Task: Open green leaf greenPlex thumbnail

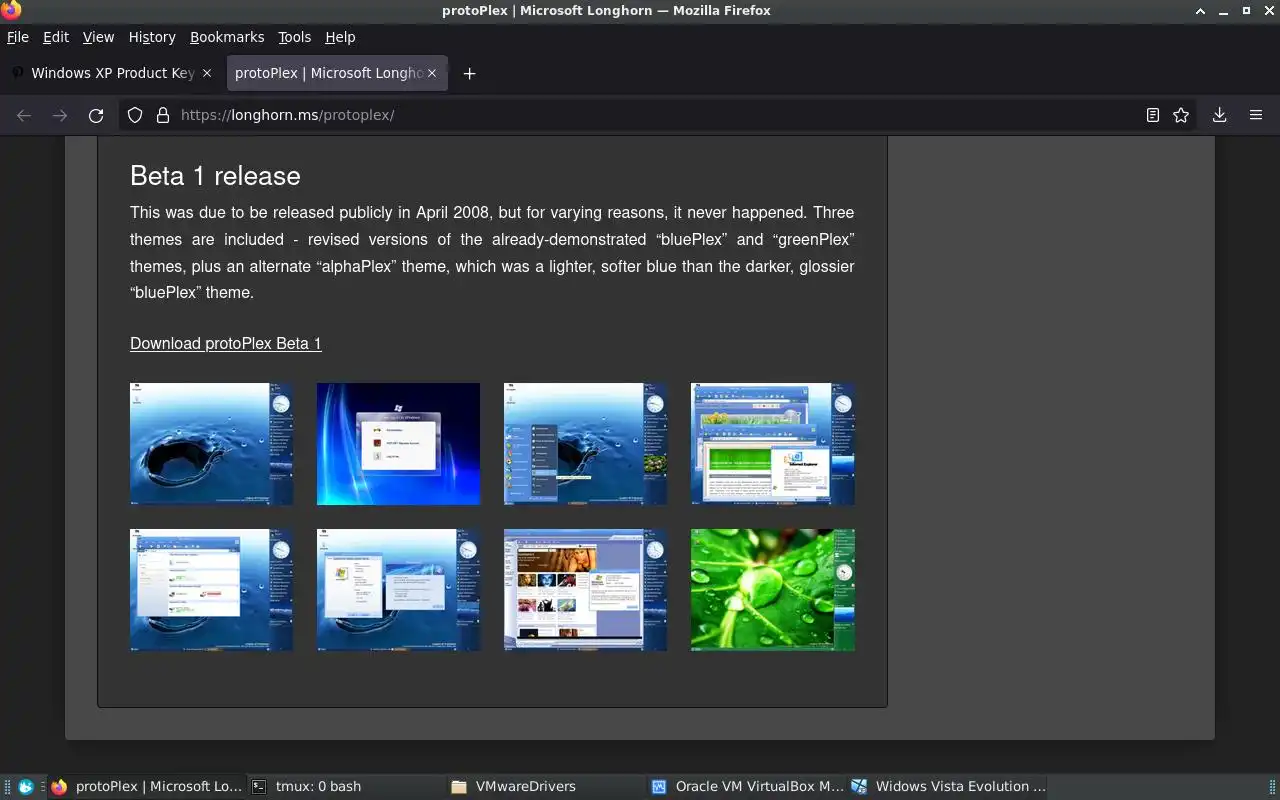Action: coord(773,590)
